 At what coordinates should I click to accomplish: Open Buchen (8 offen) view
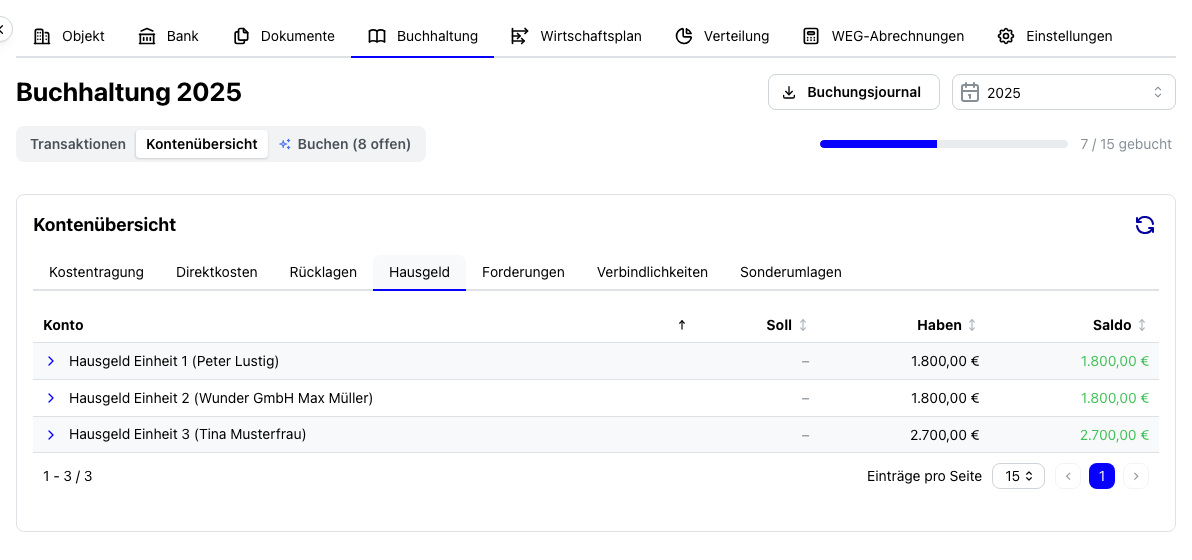(x=345, y=144)
